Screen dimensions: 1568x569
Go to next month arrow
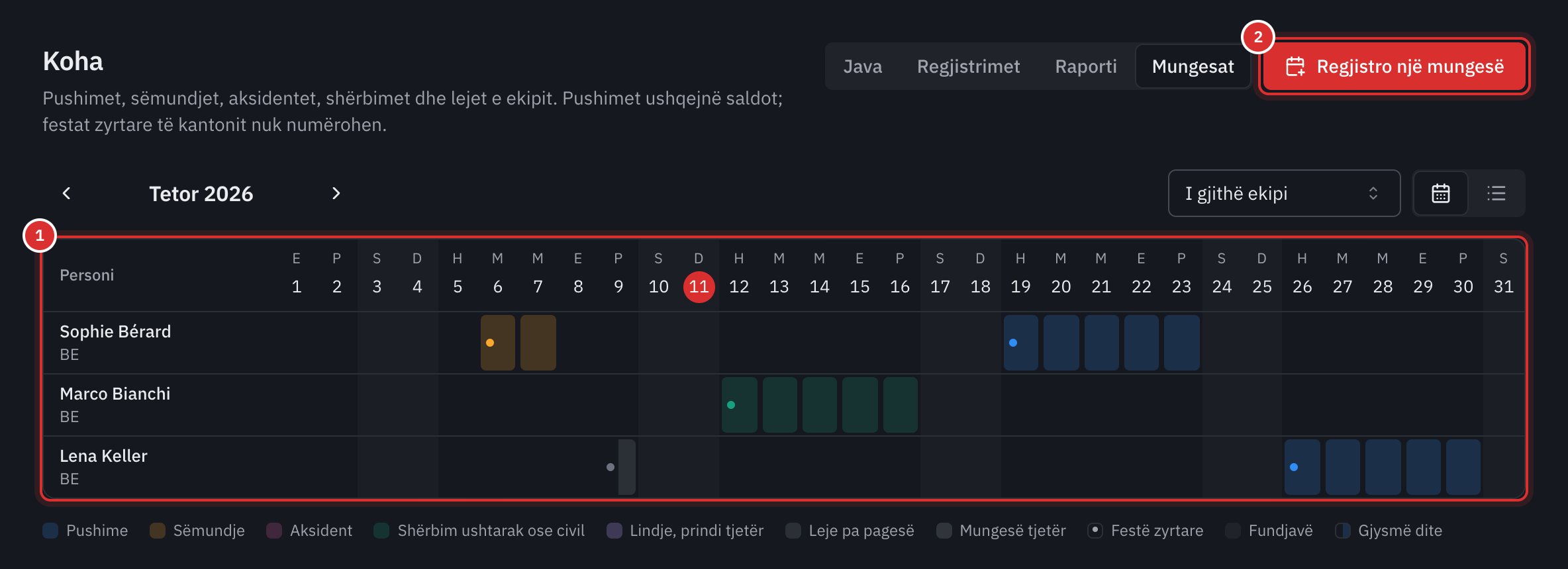[336, 193]
